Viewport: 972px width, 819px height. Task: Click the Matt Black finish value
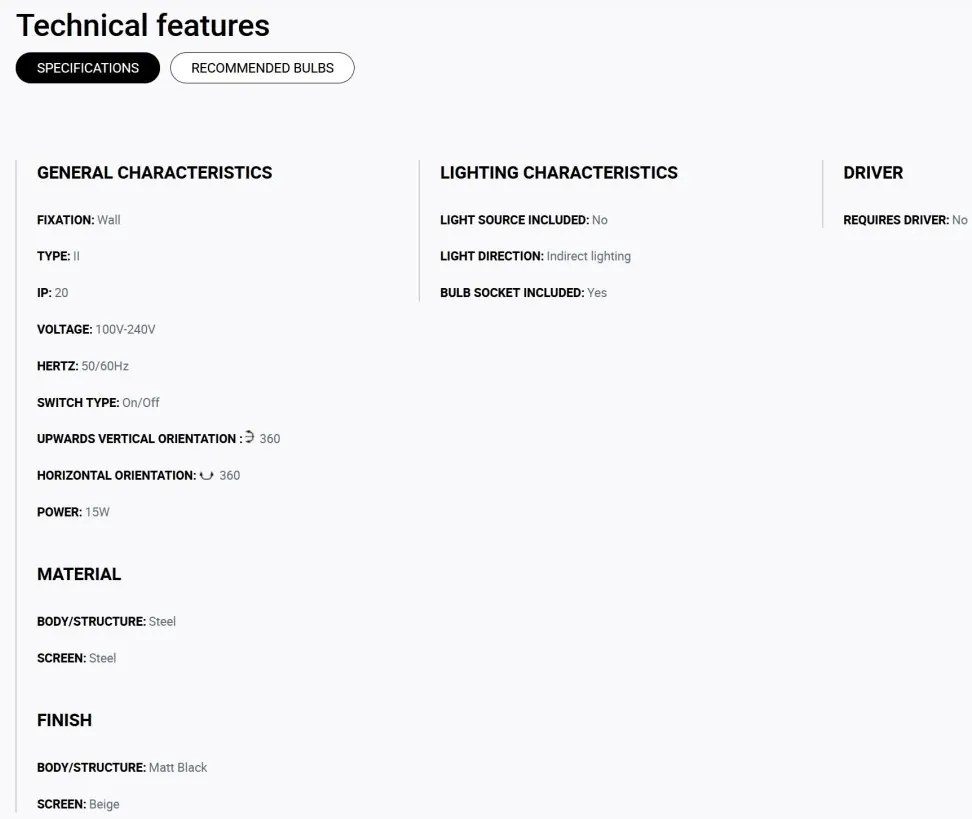point(178,768)
